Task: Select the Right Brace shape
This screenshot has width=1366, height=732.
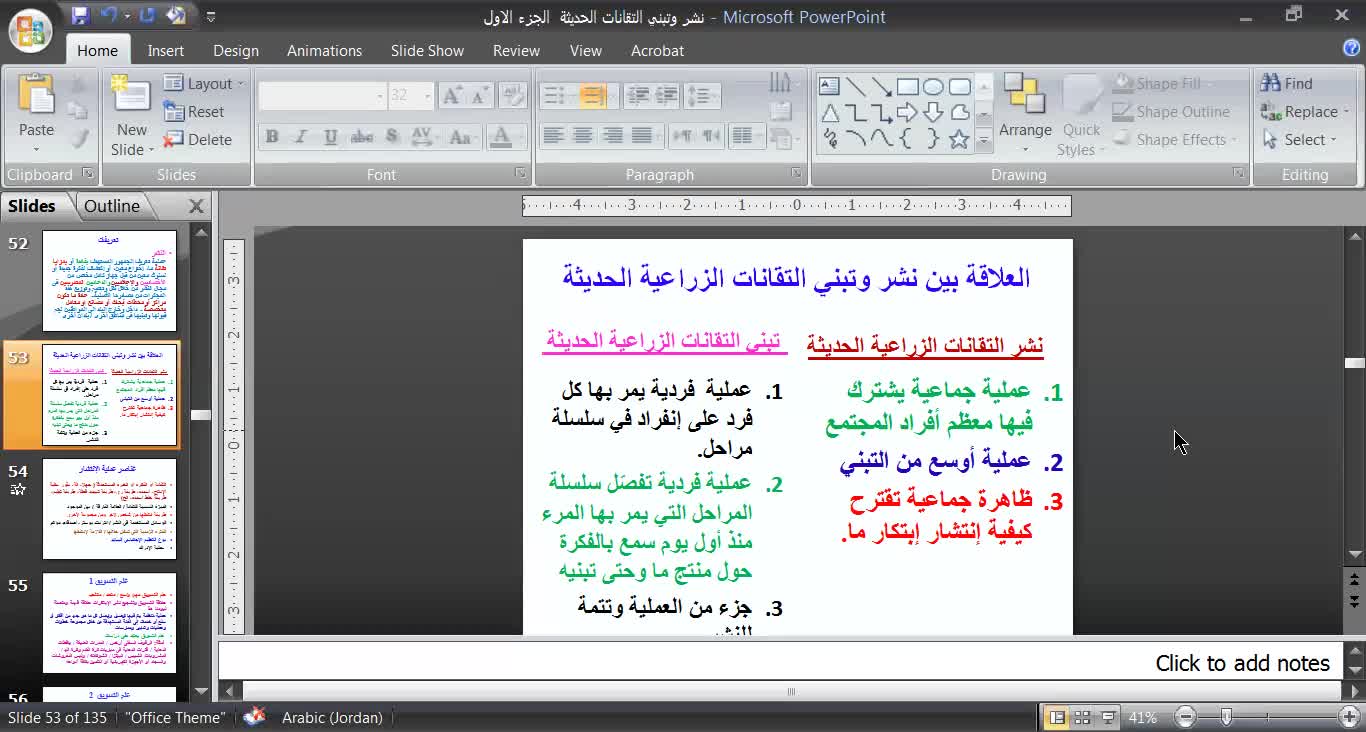Action: click(x=933, y=139)
